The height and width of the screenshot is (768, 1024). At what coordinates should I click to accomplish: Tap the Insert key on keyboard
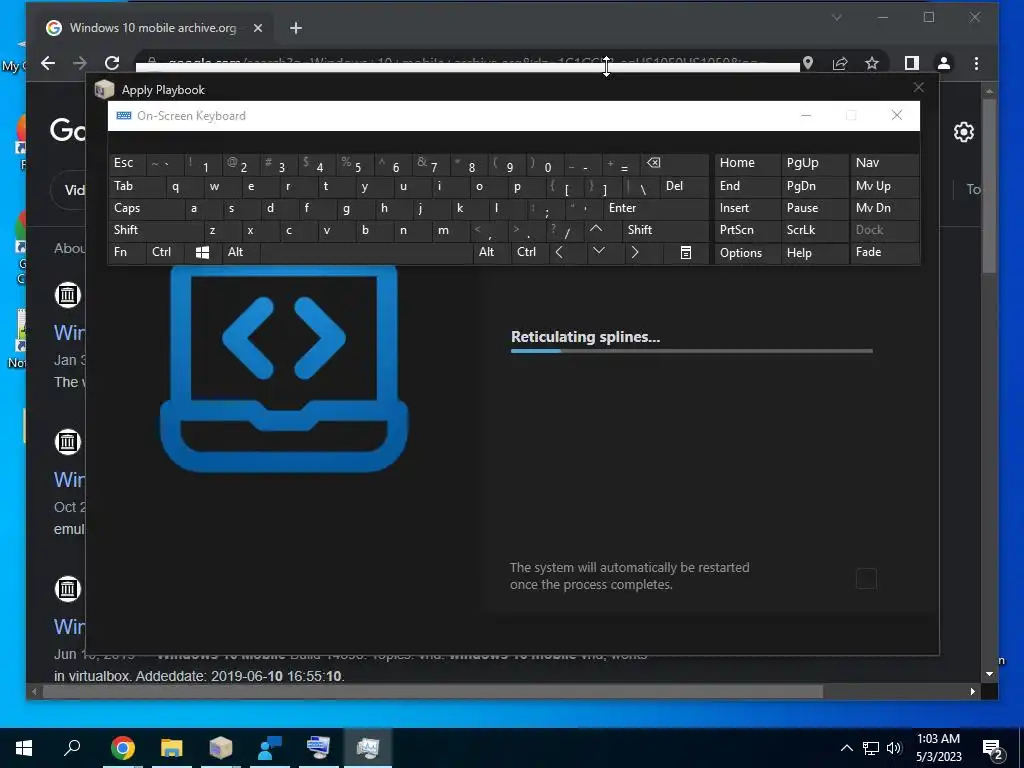pos(748,208)
